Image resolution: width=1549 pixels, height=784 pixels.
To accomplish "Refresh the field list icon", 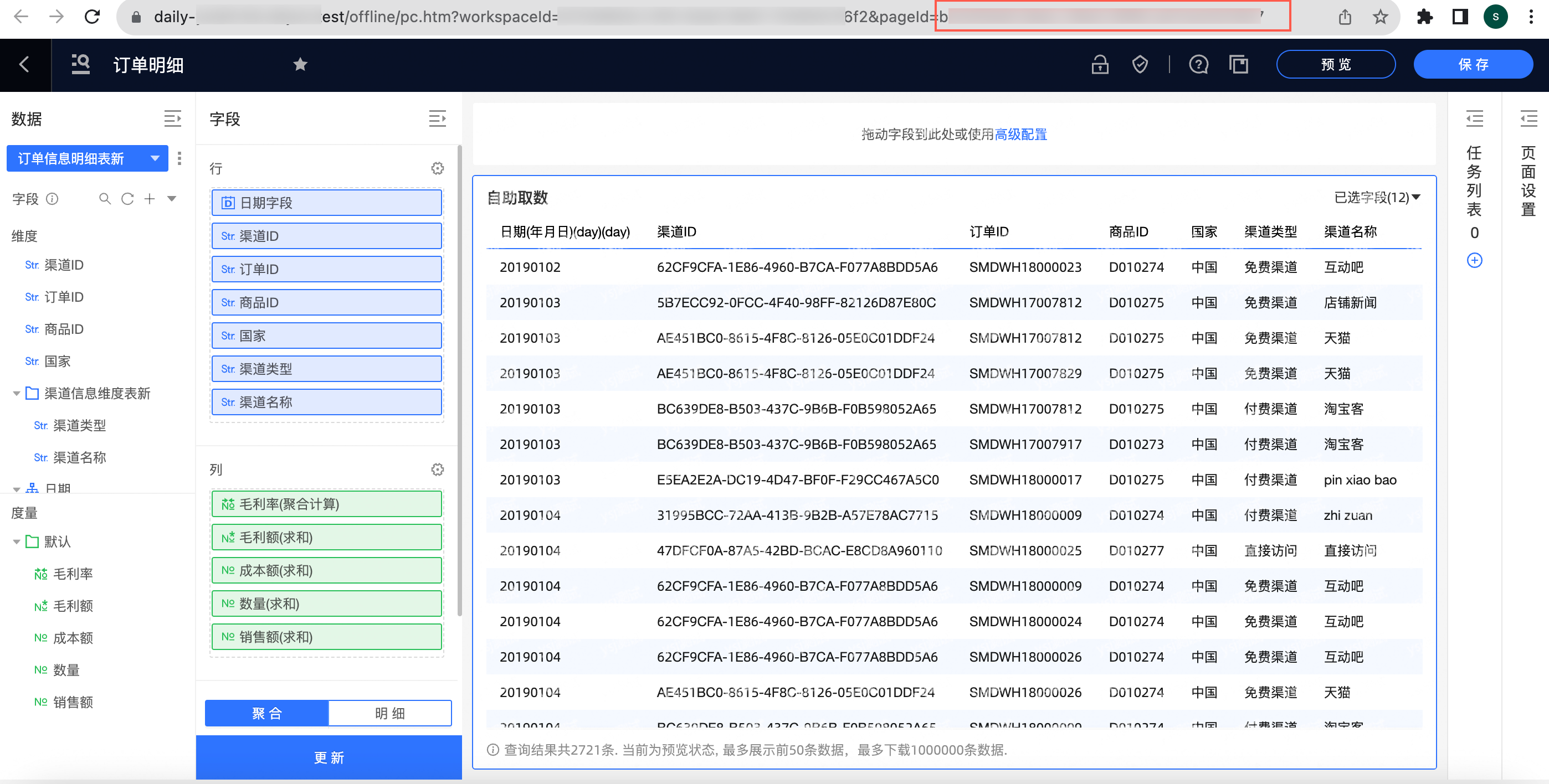I will pos(127,199).
